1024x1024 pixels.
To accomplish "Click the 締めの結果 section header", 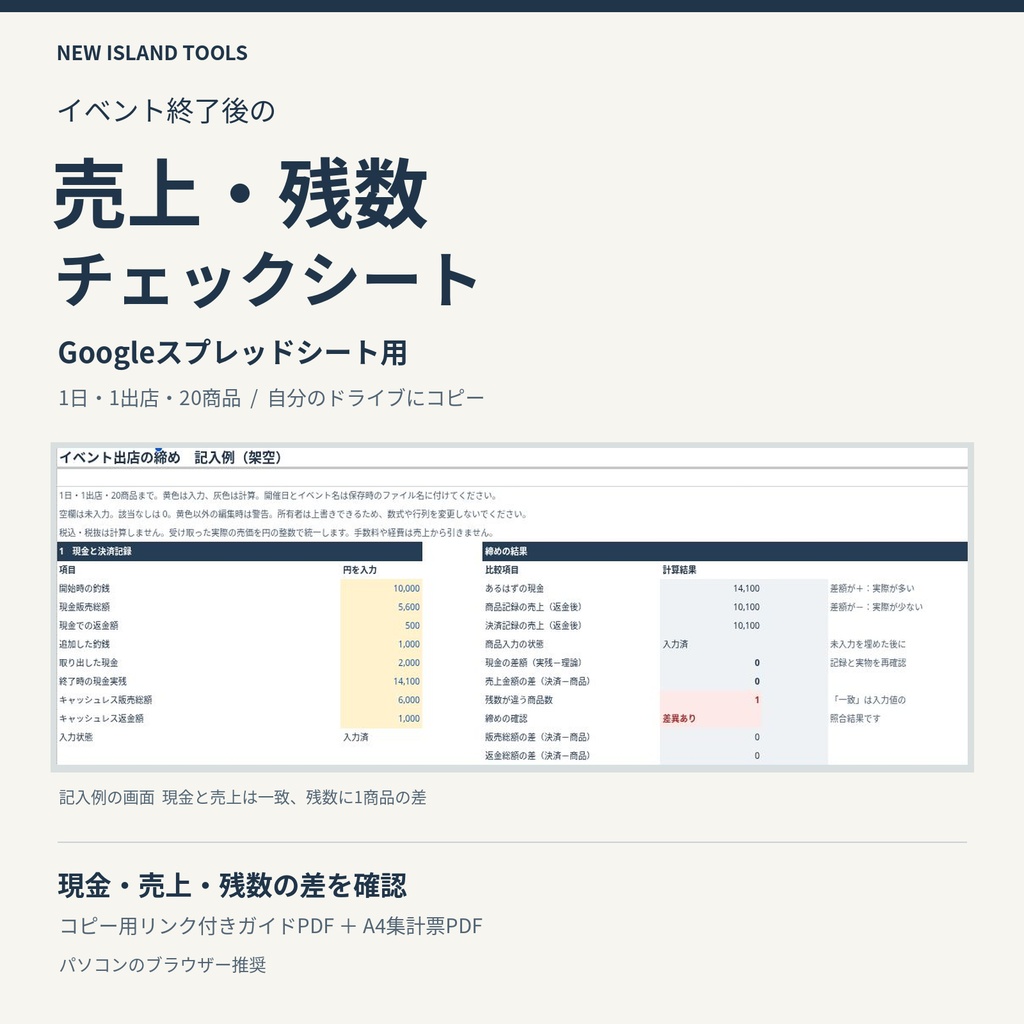I will coord(725,551).
